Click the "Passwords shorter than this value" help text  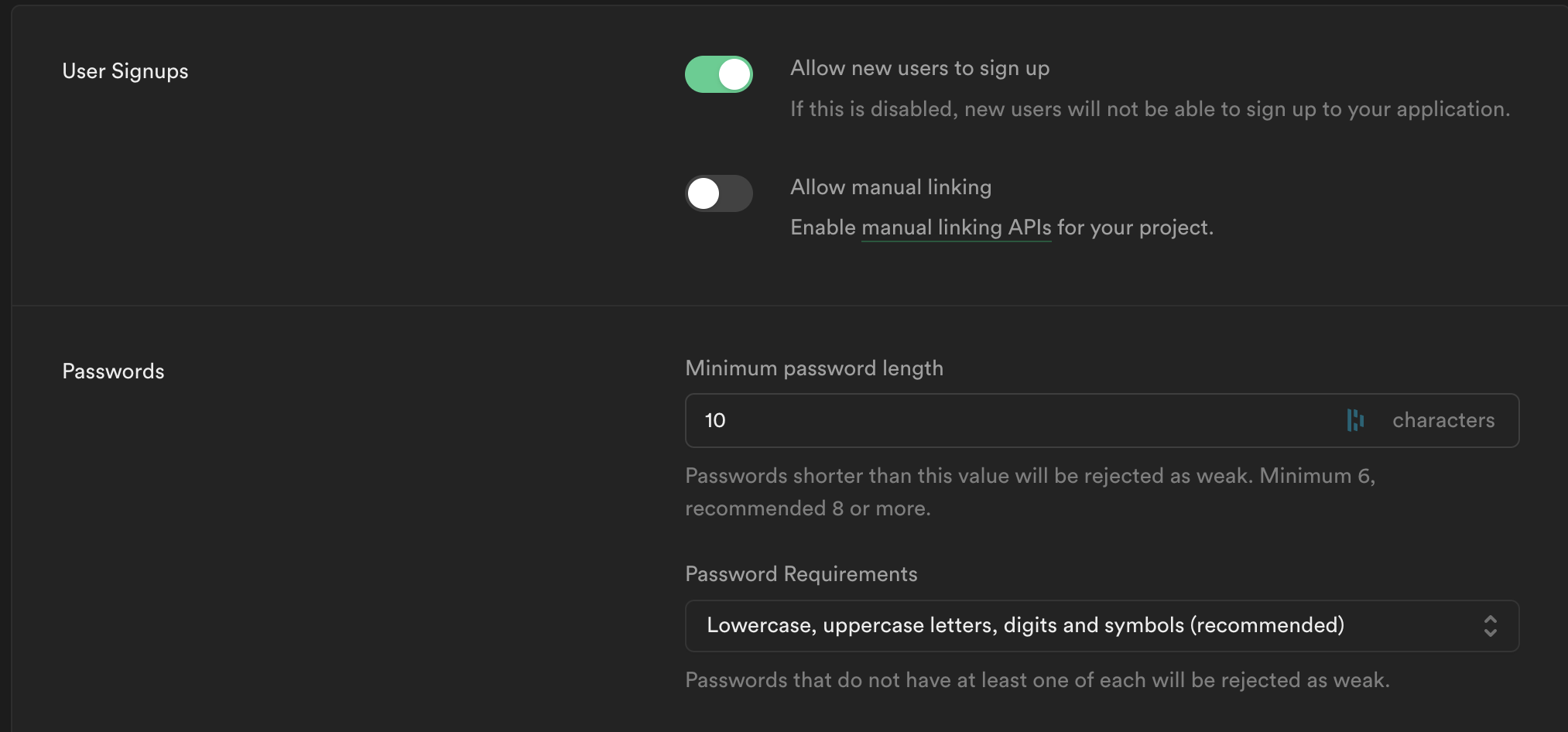tap(967, 476)
